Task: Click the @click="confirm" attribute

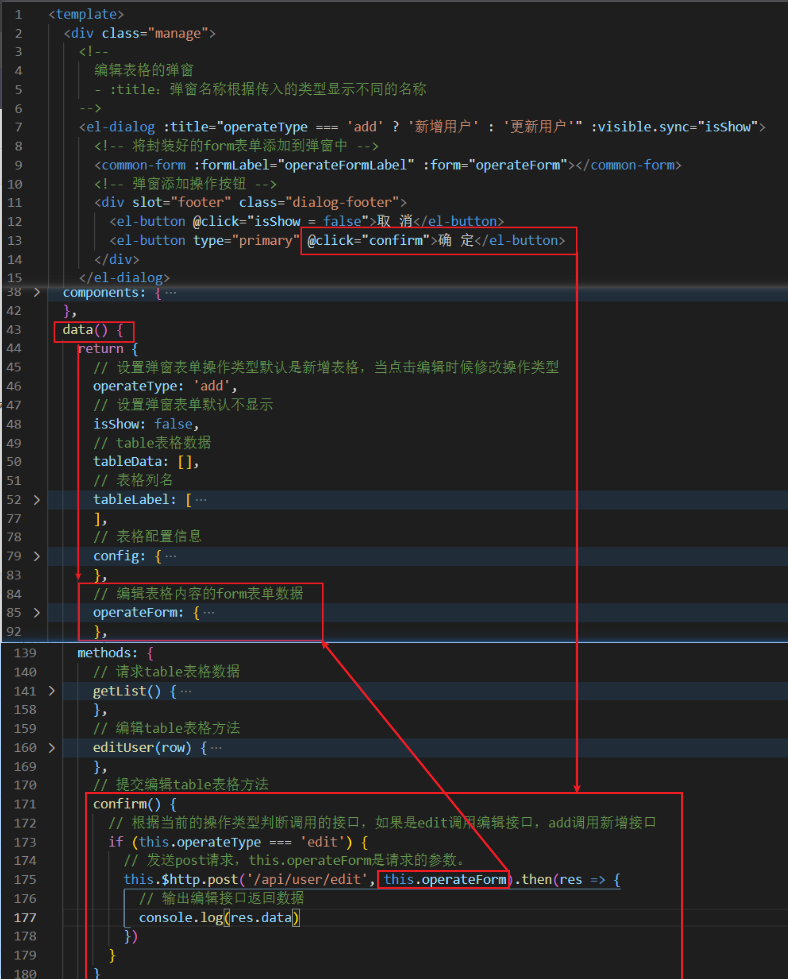Action: coord(368,240)
